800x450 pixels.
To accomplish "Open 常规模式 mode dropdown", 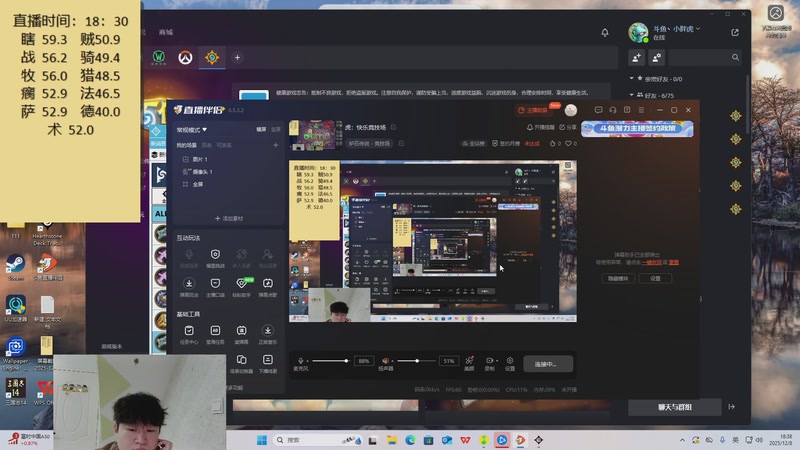I will click(191, 130).
